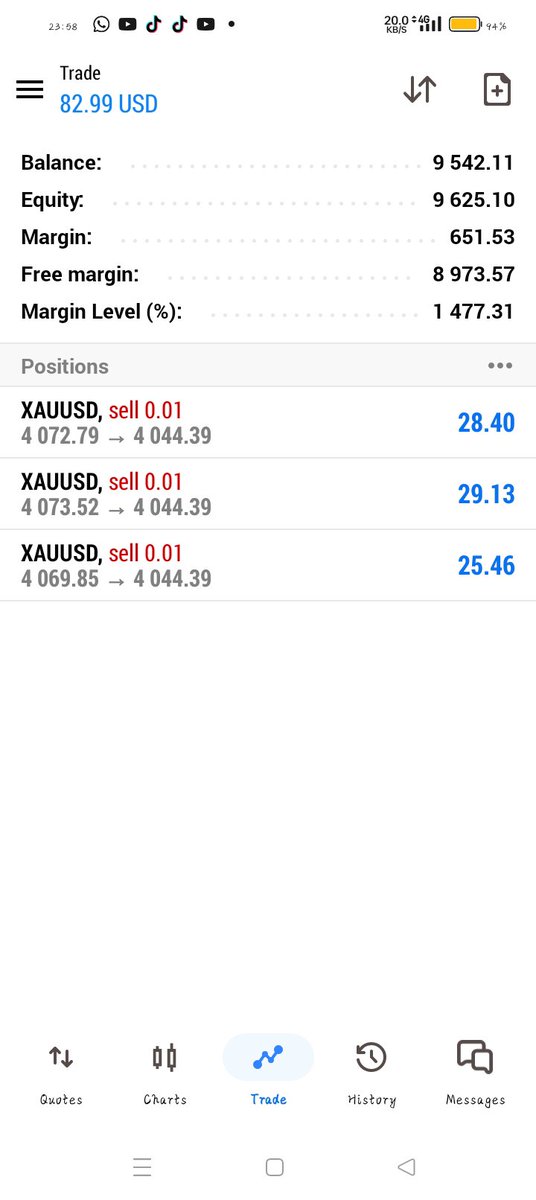Screen dimensions: 536x1200
Task: Open the History tab
Action: (x=371, y=1074)
